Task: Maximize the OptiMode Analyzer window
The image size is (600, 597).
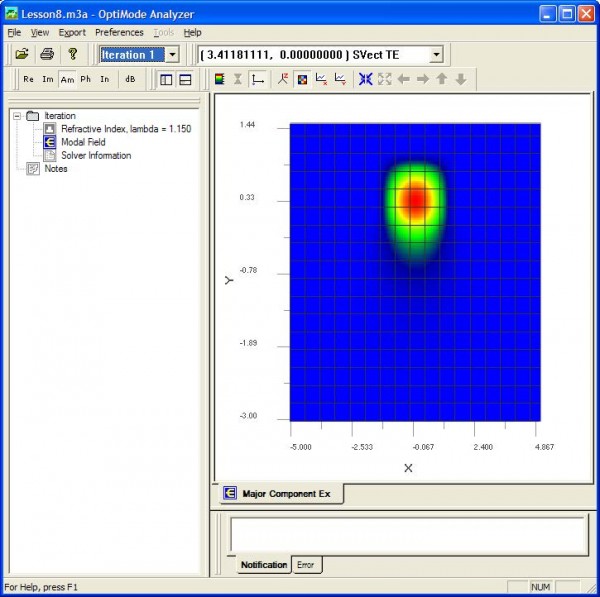Action: coord(567,14)
